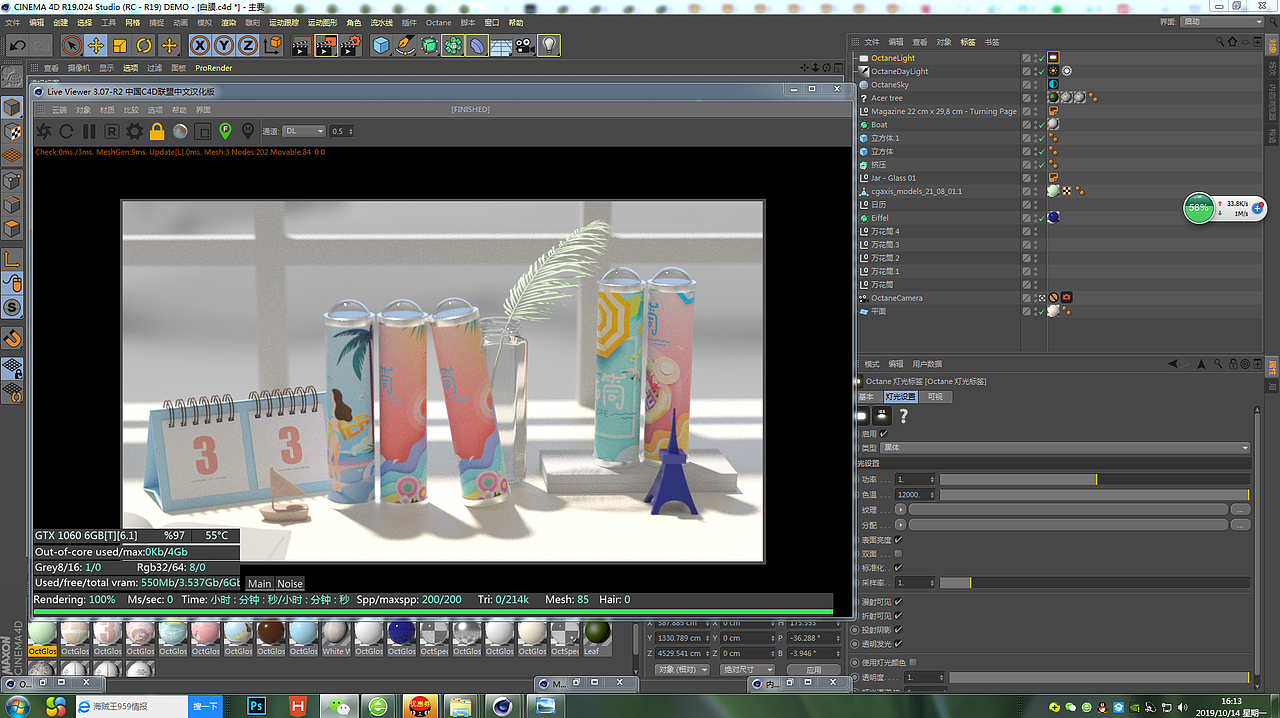Switch to the 可视 tab in the attributes panel
The width and height of the screenshot is (1280, 718).
click(x=936, y=396)
